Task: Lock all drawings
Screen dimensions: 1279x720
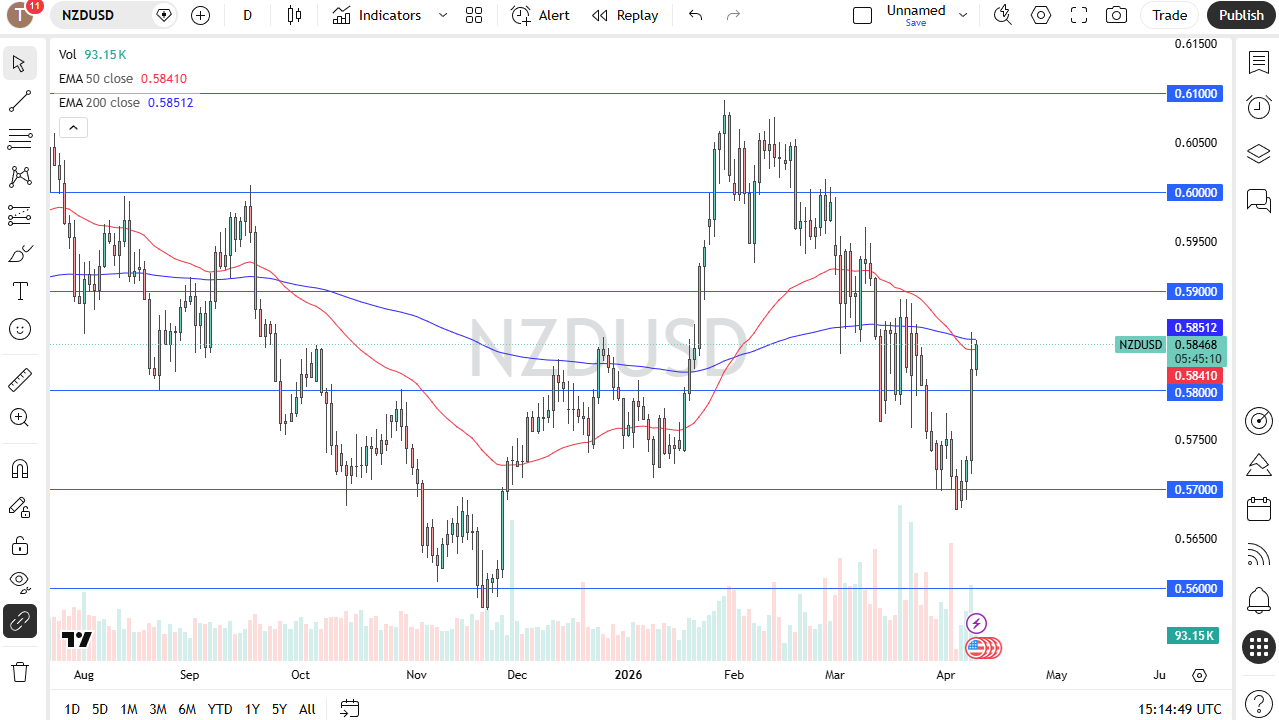Action: tap(20, 545)
